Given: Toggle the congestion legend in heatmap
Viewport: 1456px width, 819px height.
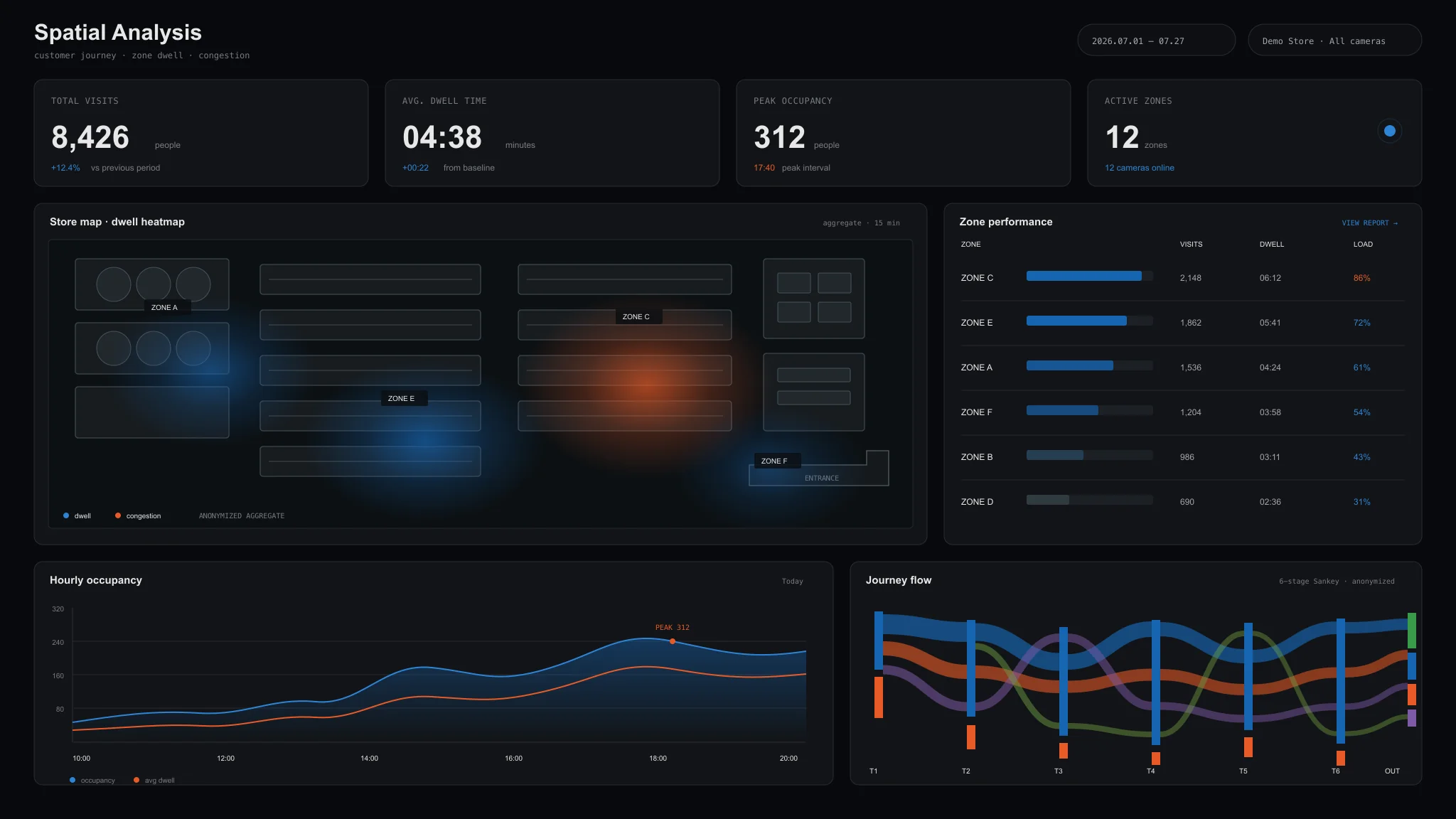Looking at the screenshot, I should (x=138, y=516).
